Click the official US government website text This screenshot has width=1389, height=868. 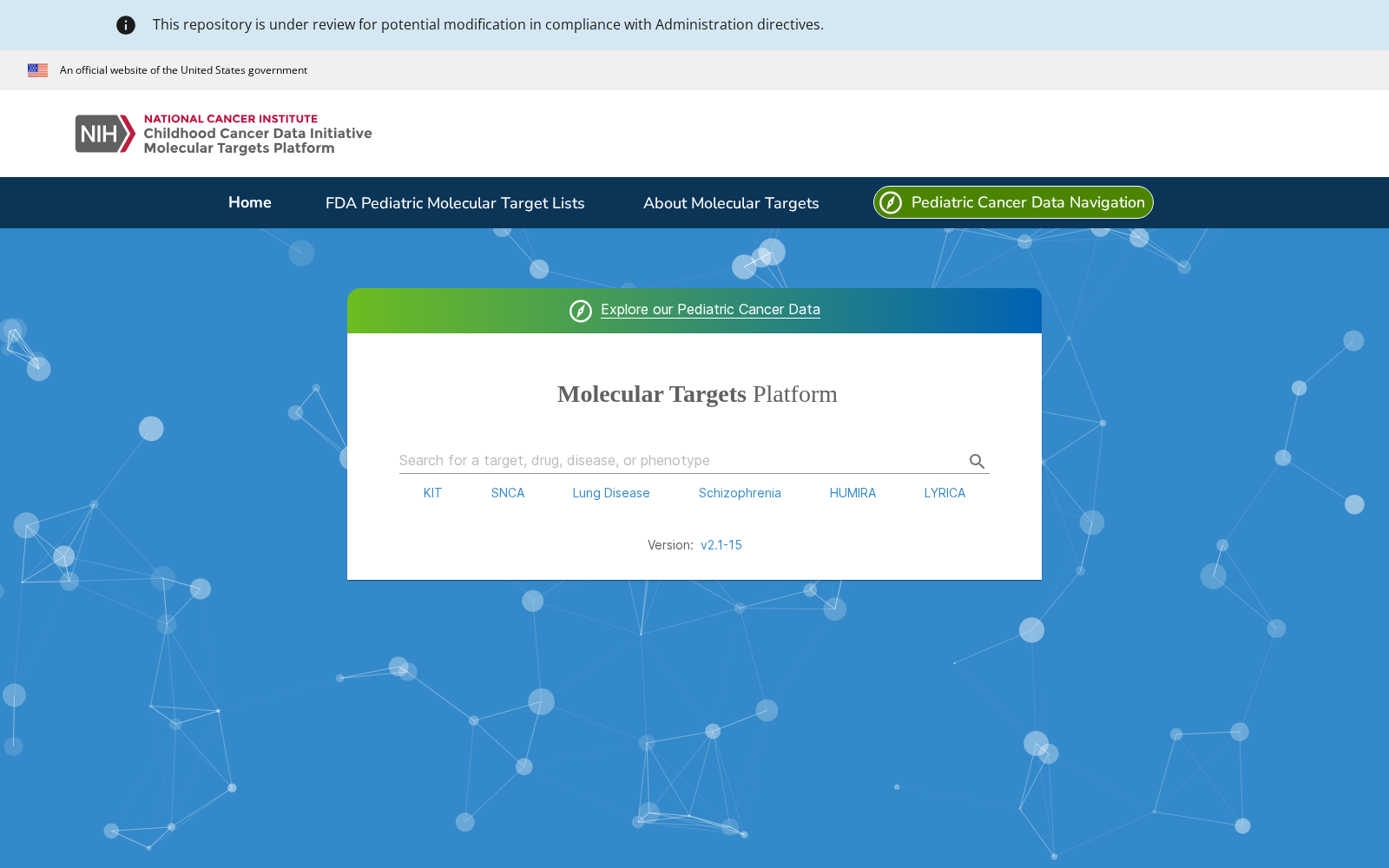point(183,70)
